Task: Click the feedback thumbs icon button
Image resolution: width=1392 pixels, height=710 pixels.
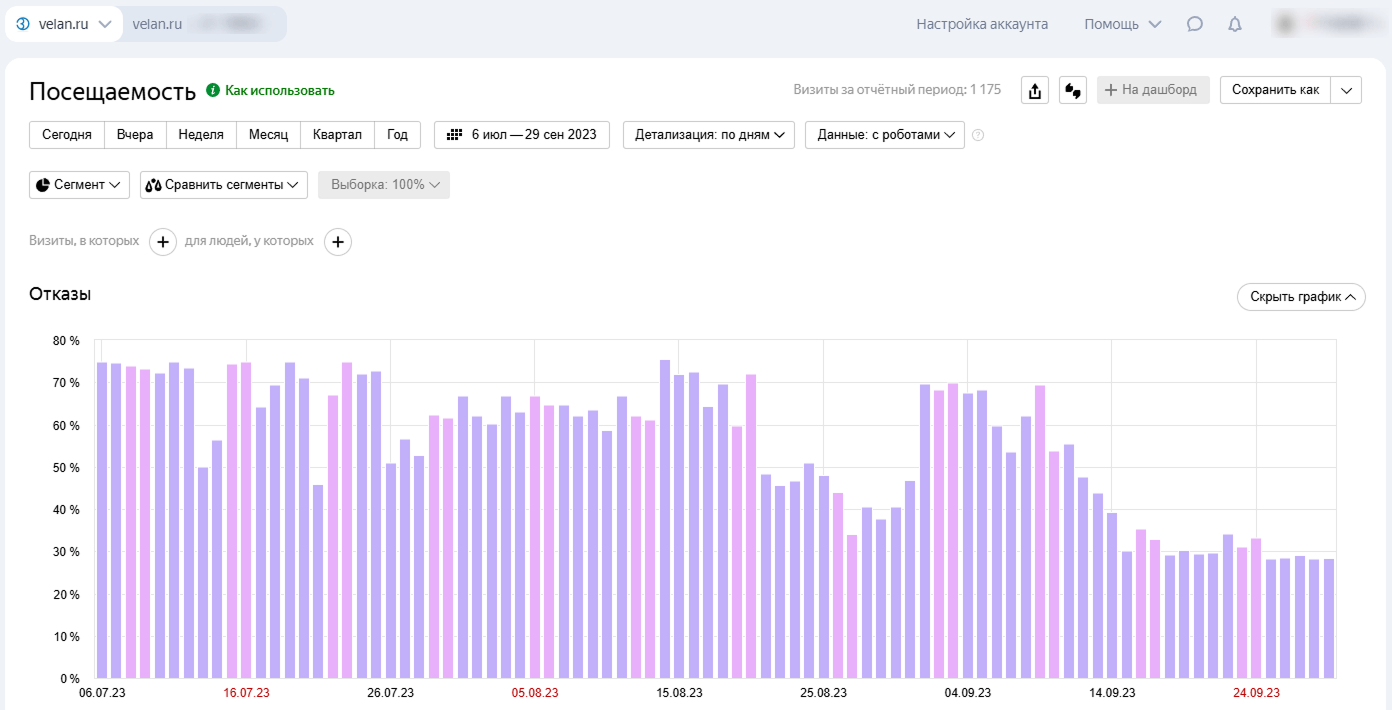Action: point(1073,90)
